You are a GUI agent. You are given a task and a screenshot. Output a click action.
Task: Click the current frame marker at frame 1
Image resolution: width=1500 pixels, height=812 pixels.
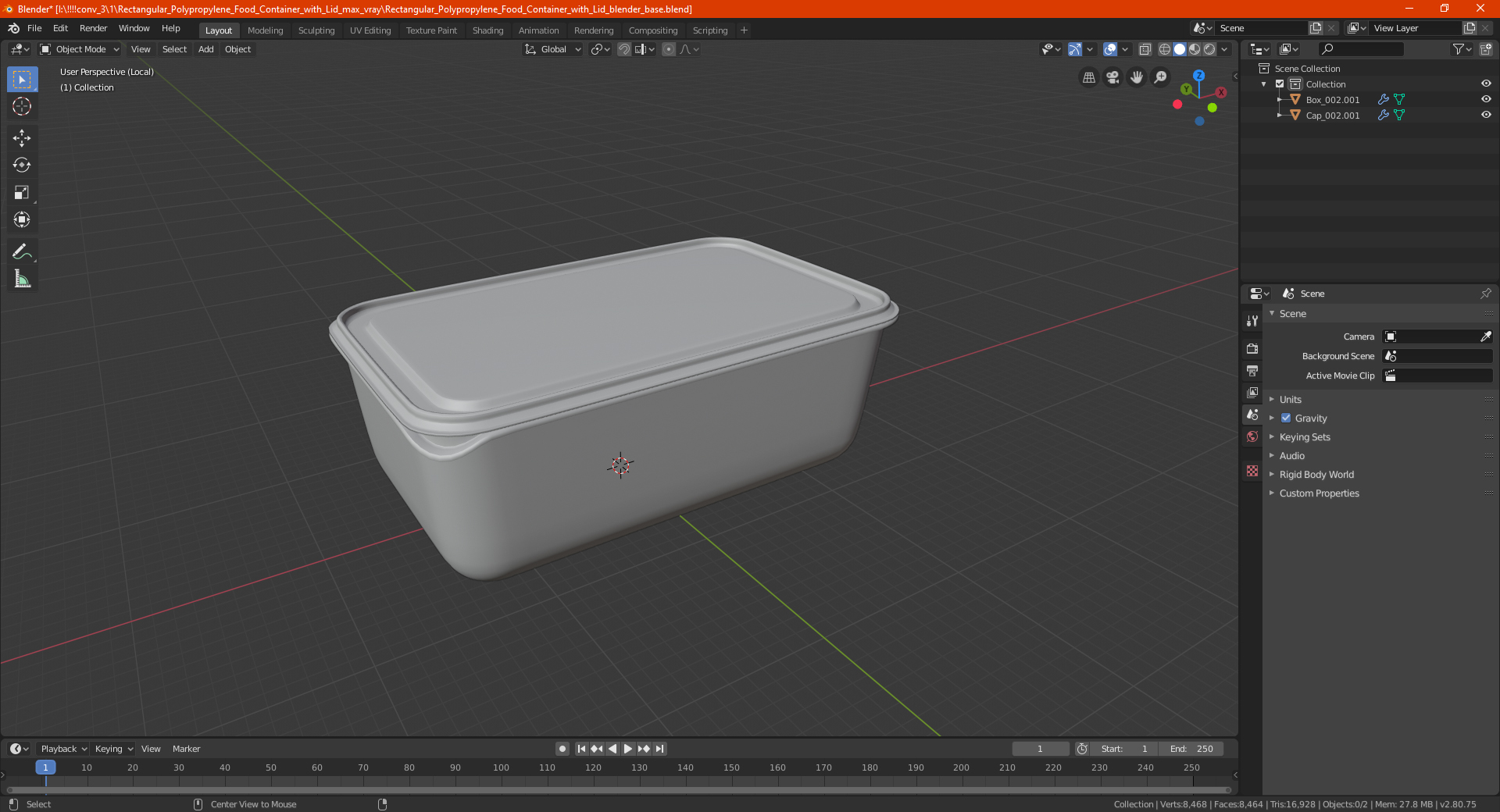pyautogui.click(x=45, y=767)
